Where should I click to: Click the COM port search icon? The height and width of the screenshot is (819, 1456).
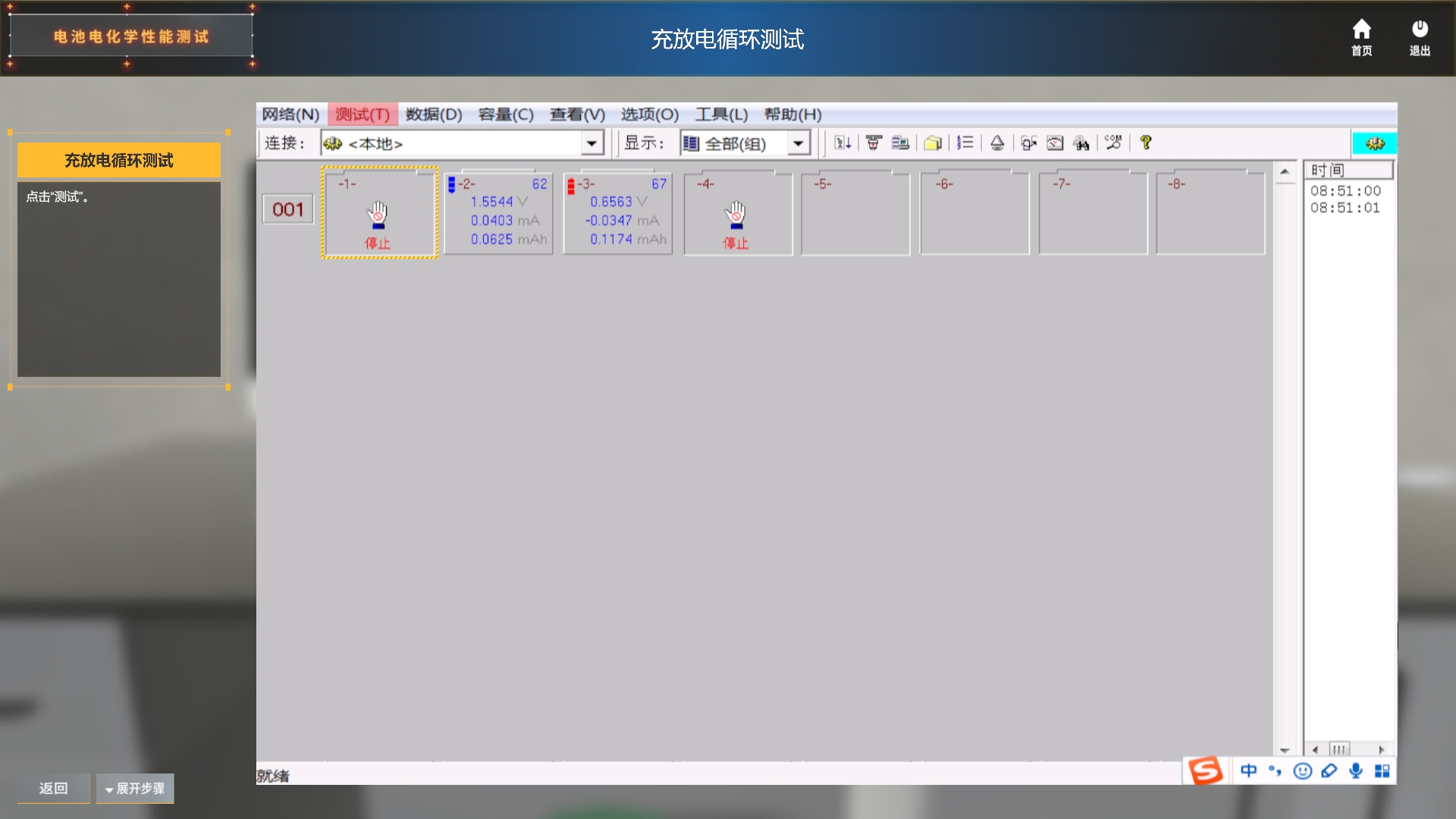coord(1113,143)
